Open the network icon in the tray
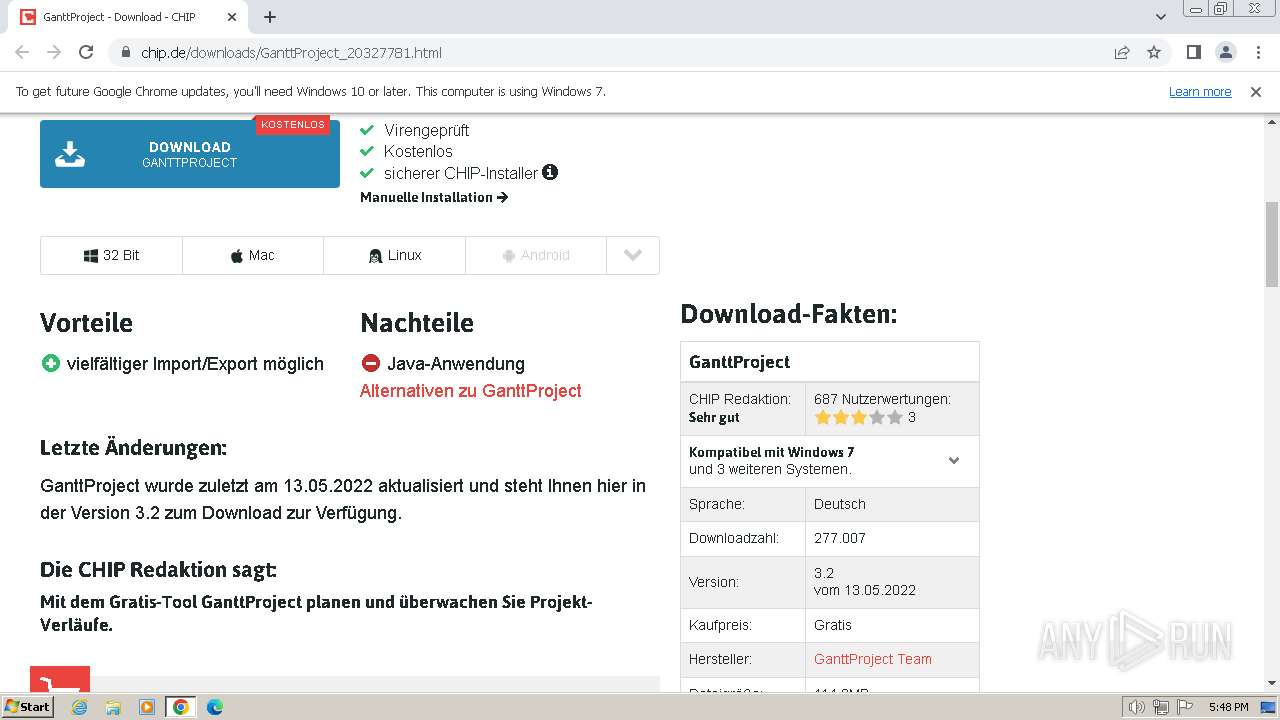 1160,707
